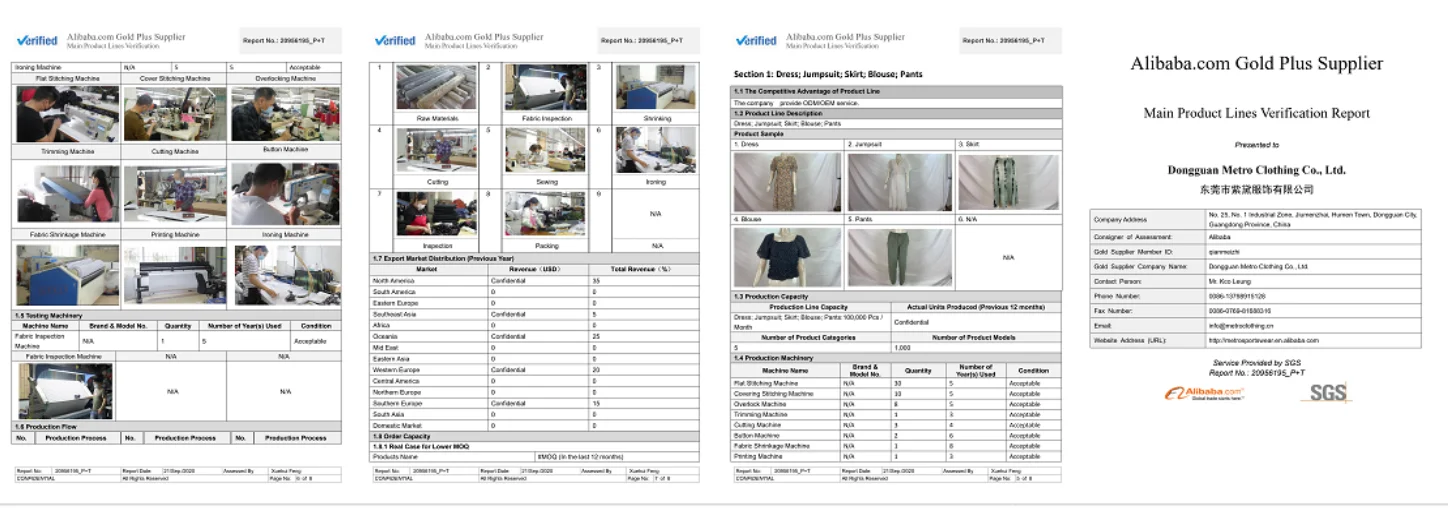Open the Raw Materials process photo
The height and width of the screenshot is (530, 1454).
coord(437,88)
